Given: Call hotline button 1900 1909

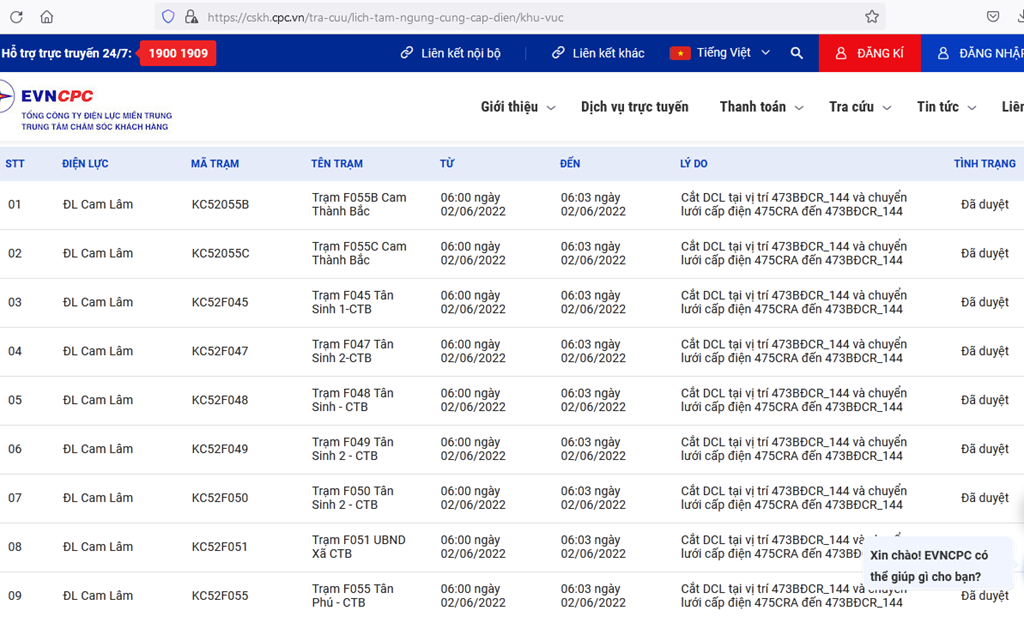Looking at the screenshot, I should (177, 53).
